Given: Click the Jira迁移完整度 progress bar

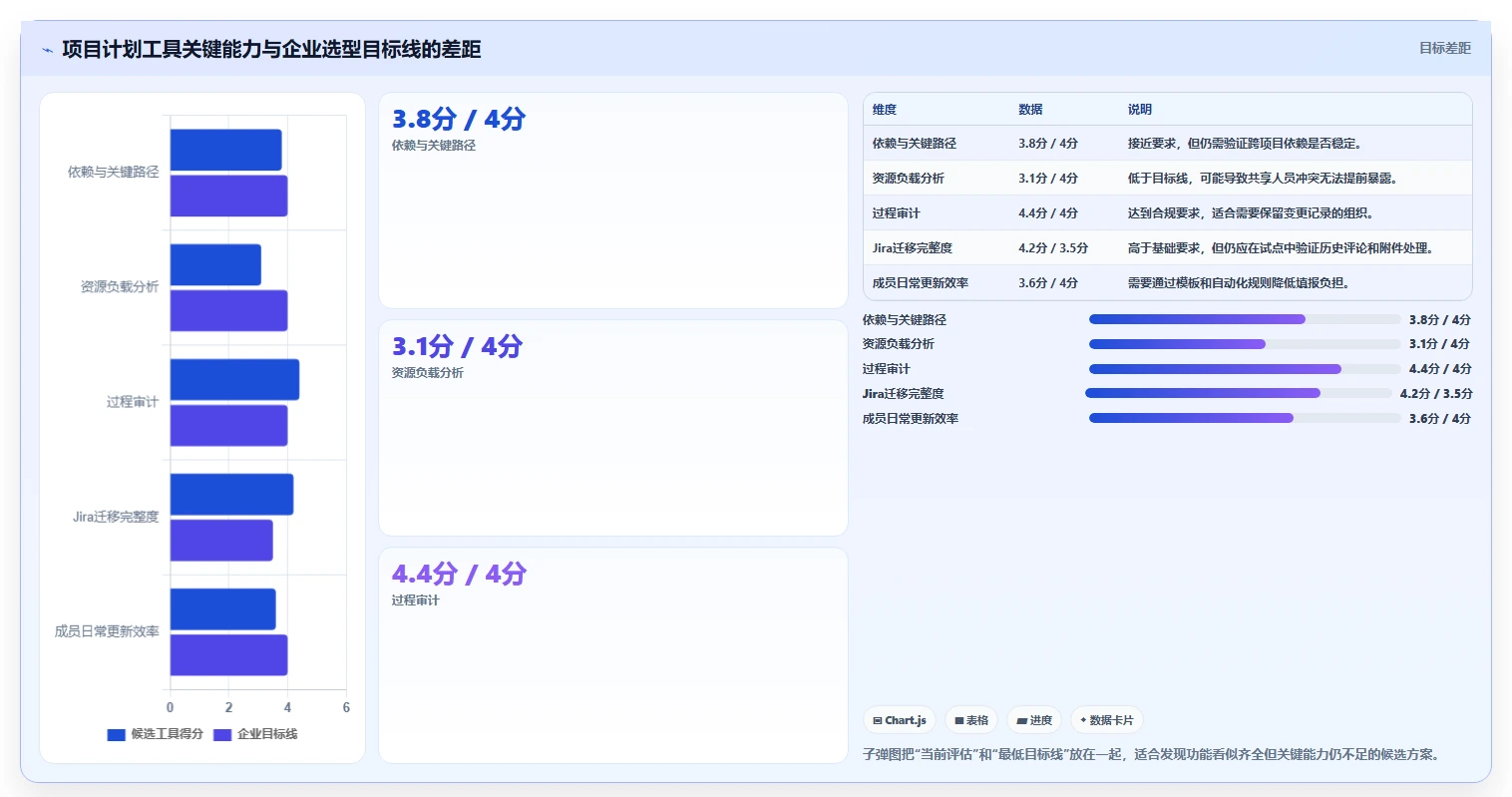Looking at the screenshot, I should (x=1239, y=393).
